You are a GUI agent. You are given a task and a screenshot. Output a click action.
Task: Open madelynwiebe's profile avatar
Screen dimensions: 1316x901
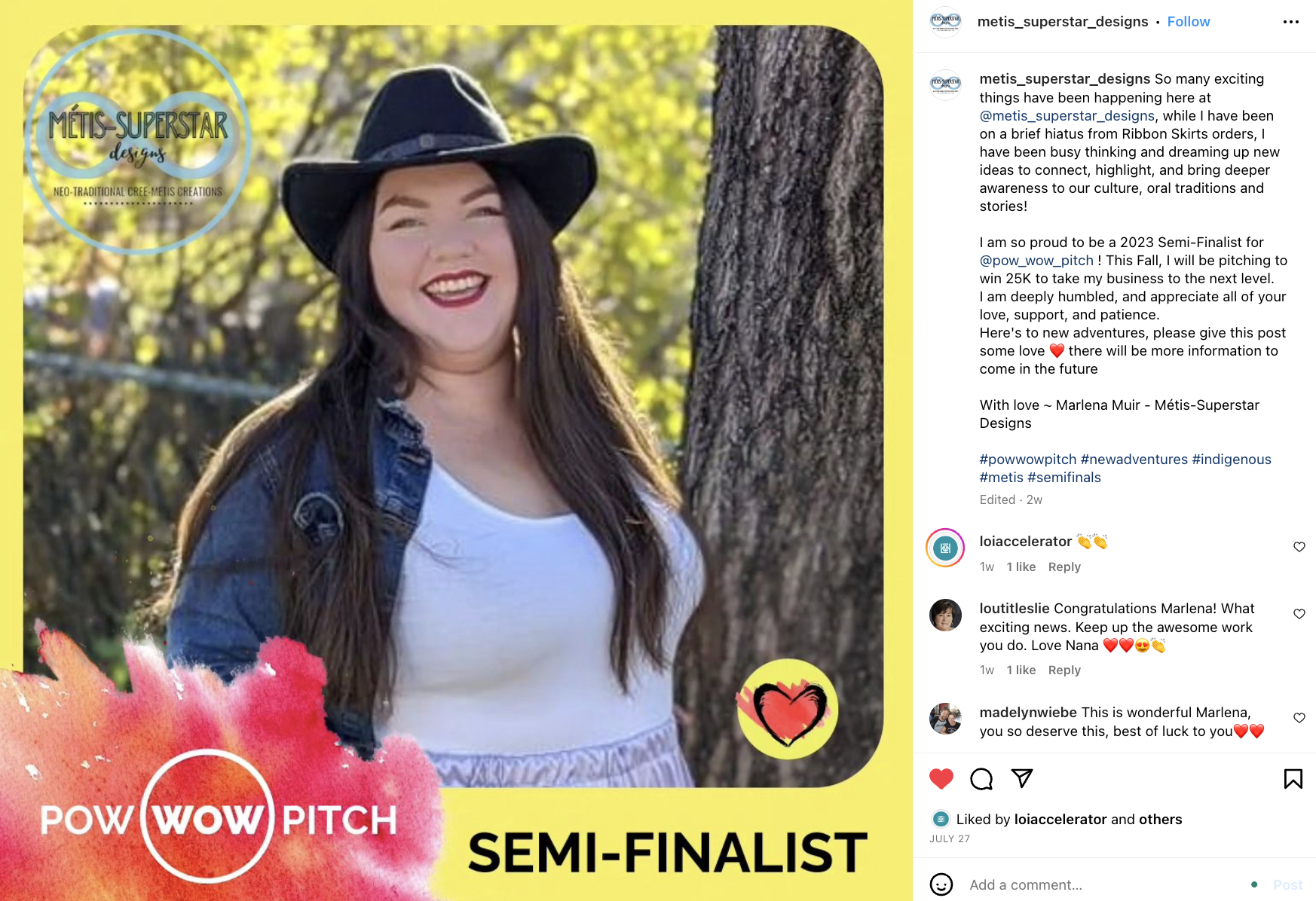pyautogui.click(x=945, y=719)
